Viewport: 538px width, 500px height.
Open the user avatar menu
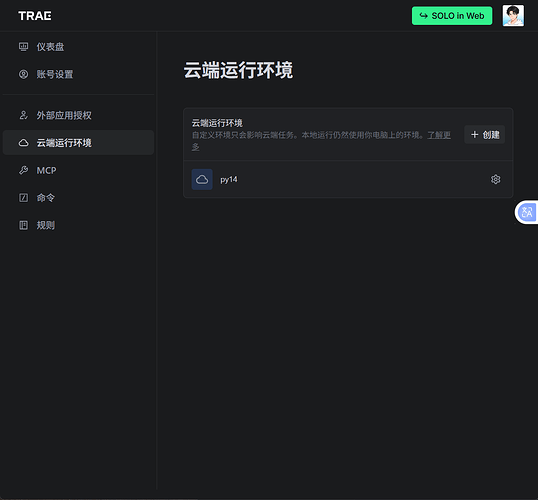513,15
